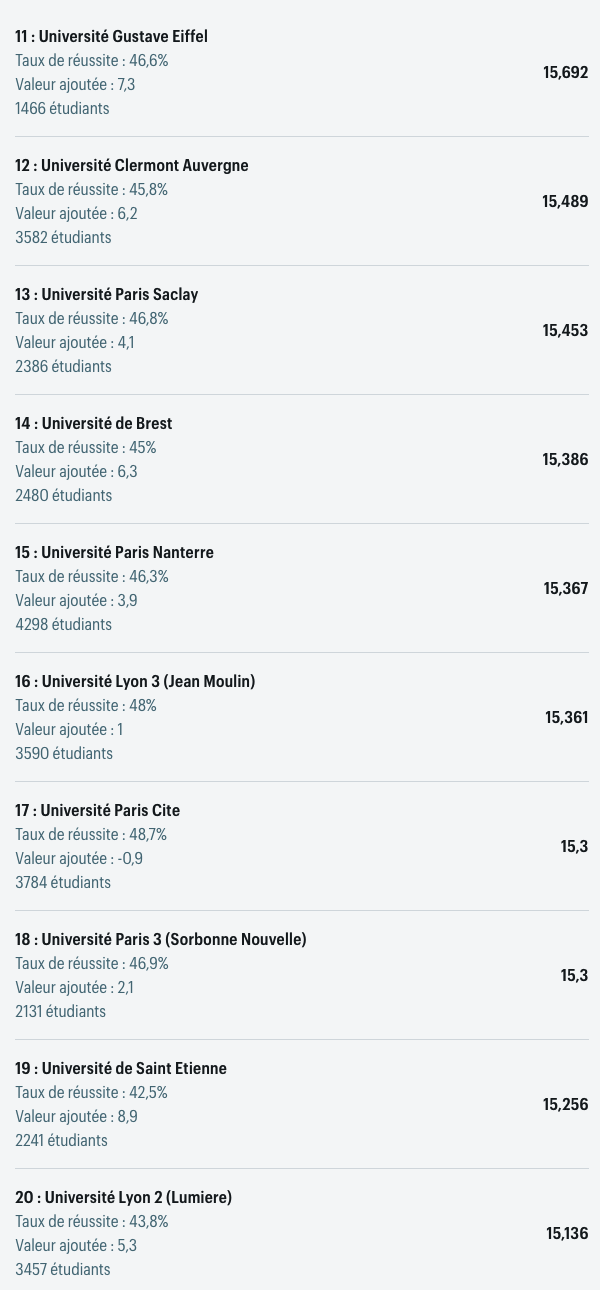The height and width of the screenshot is (1290, 600).
Task: Select Université Clermont Auvergne heading
Action: pos(132,166)
